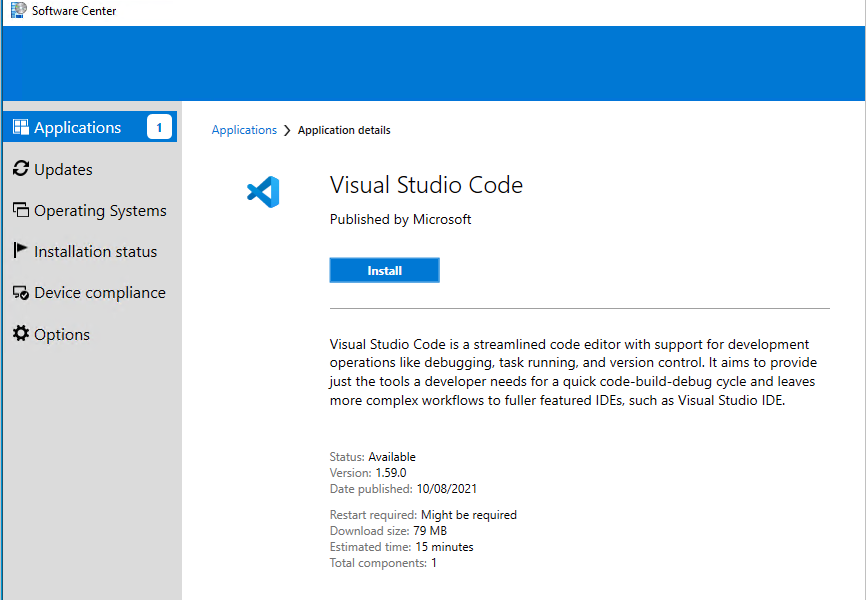866x600 pixels.
Task: Click the Application details breadcrumb
Action: 344,129
